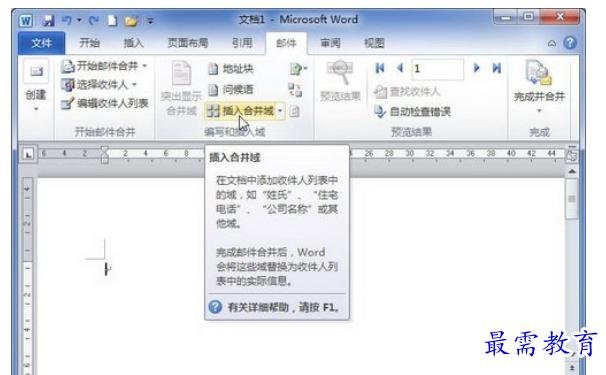
Task: Switch to the 插入 tab
Action: click(133, 43)
